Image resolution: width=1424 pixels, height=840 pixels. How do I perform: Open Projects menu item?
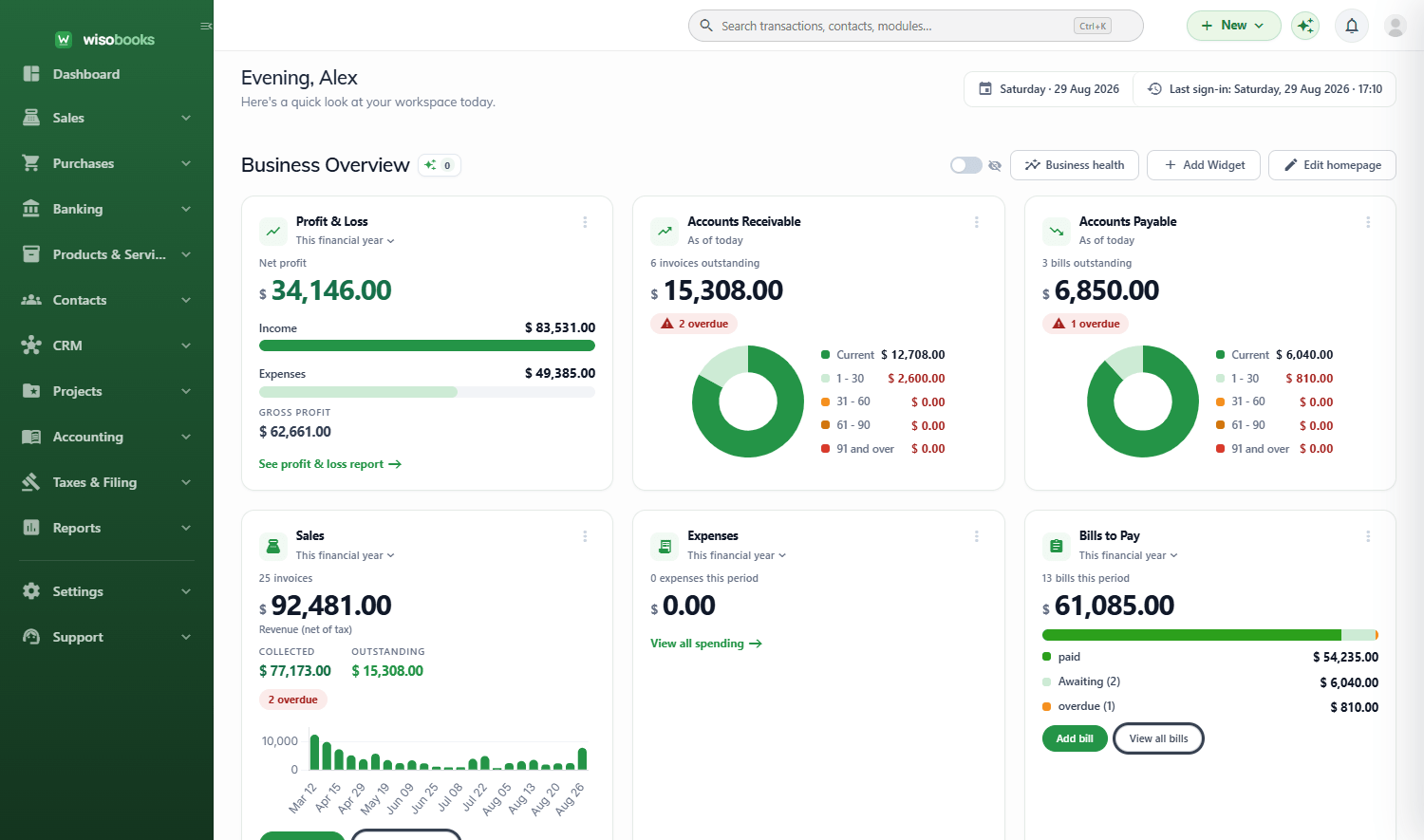[x=106, y=391]
